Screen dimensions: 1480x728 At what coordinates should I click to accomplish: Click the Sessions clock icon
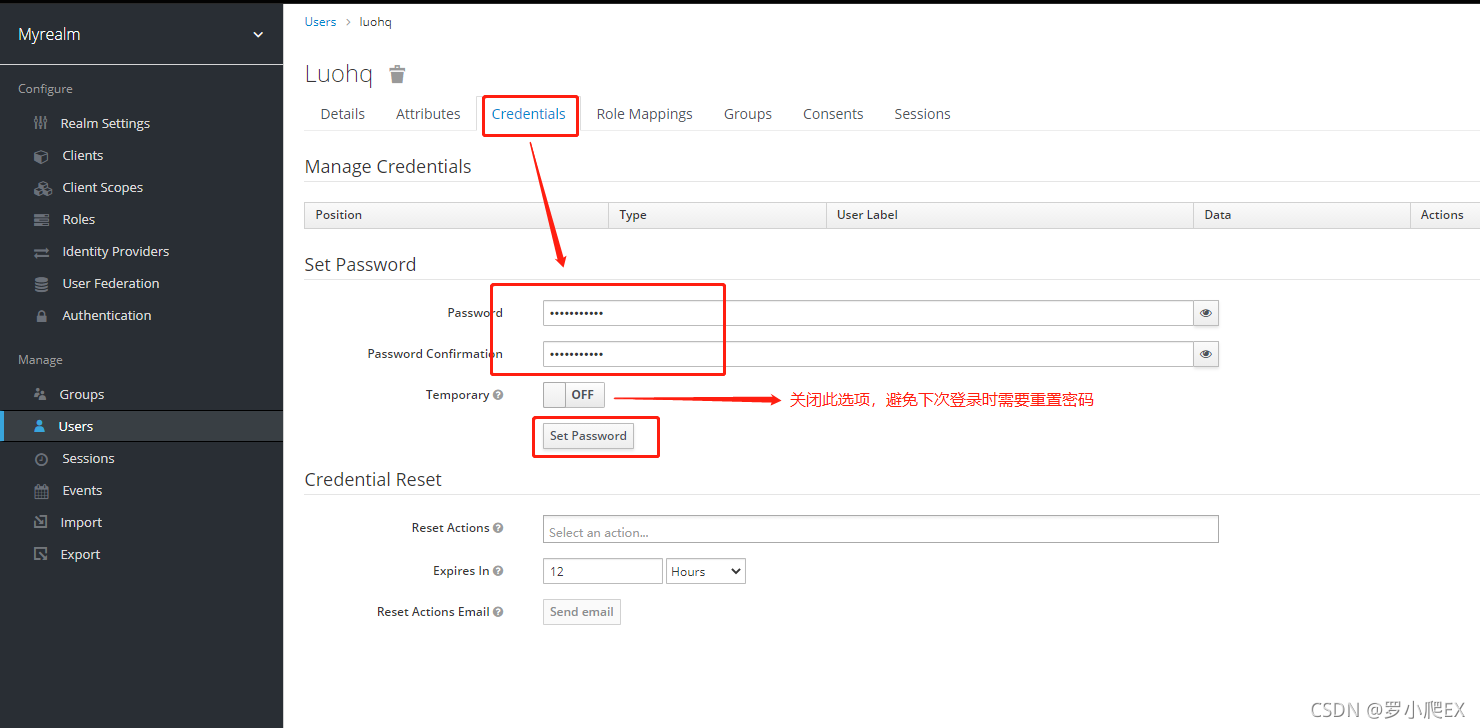41,459
